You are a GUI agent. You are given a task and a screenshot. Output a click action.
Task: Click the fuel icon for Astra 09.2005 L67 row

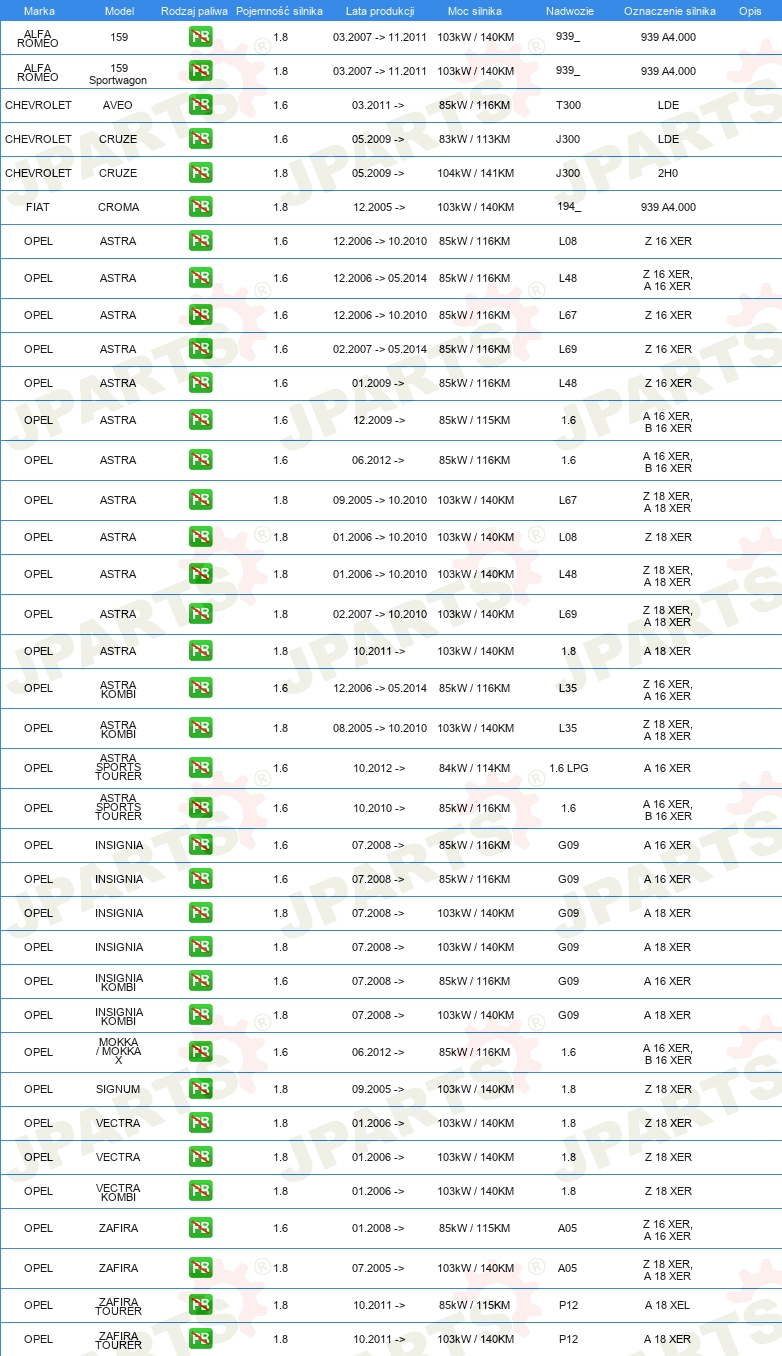click(x=201, y=500)
